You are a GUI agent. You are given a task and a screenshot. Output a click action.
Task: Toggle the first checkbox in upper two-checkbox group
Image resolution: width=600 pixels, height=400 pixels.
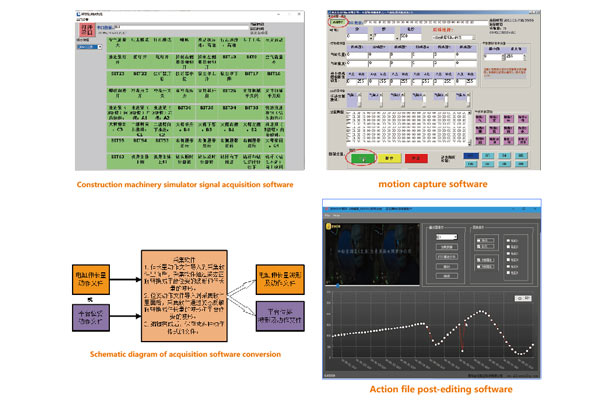point(479,240)
